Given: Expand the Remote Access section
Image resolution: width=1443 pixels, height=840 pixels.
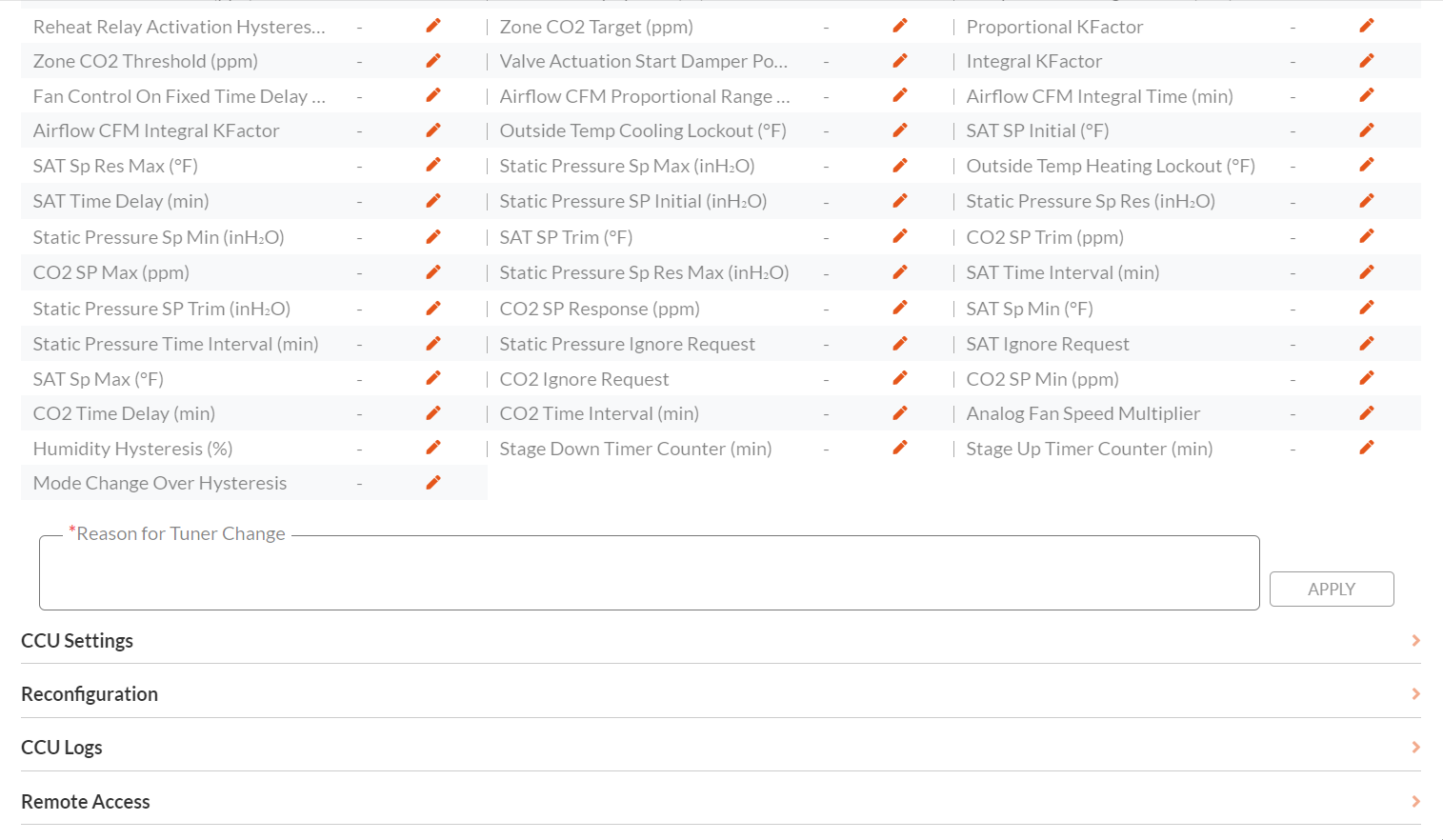Looking at the screenshot, I should [1415, 801].
